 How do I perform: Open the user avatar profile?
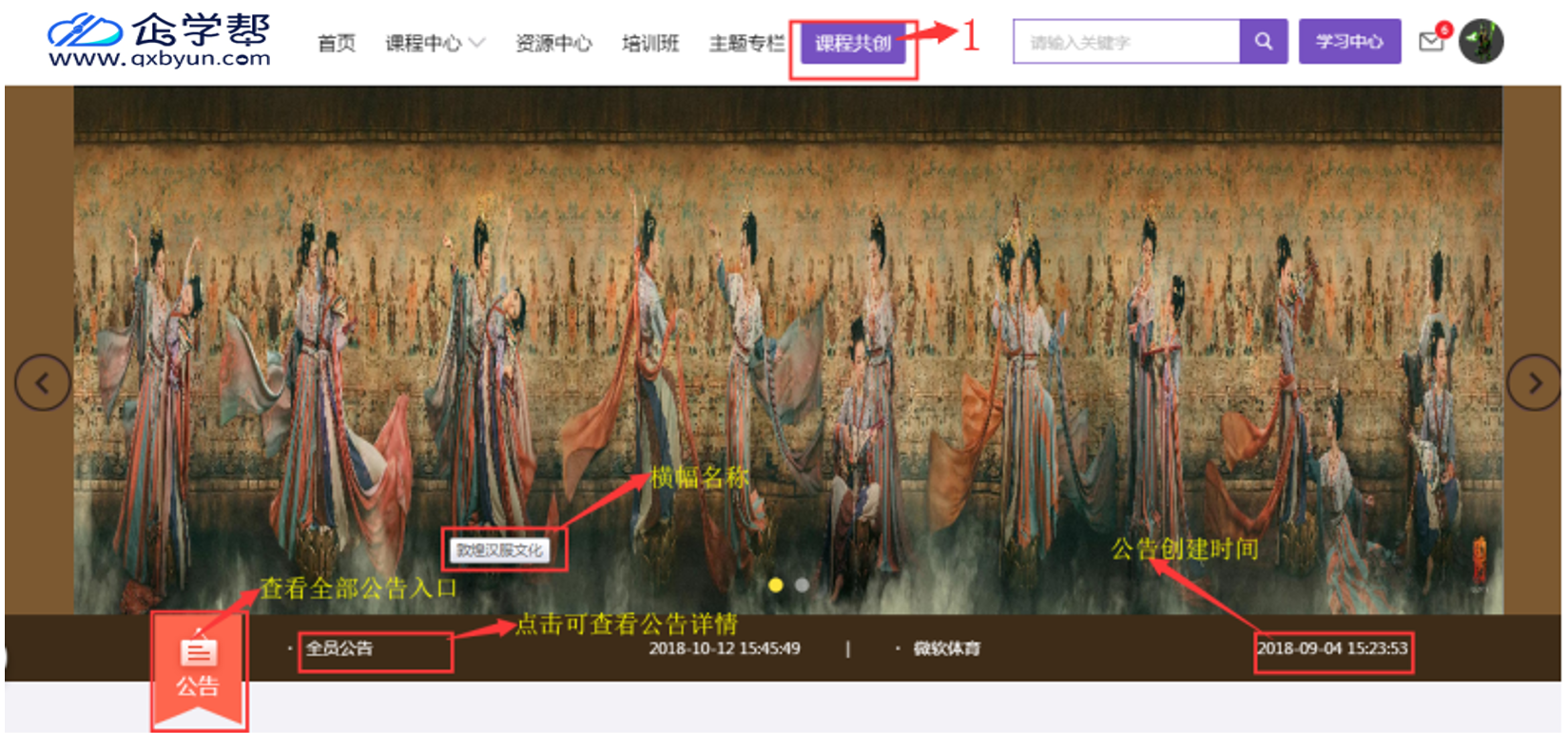pos(1481,41)
